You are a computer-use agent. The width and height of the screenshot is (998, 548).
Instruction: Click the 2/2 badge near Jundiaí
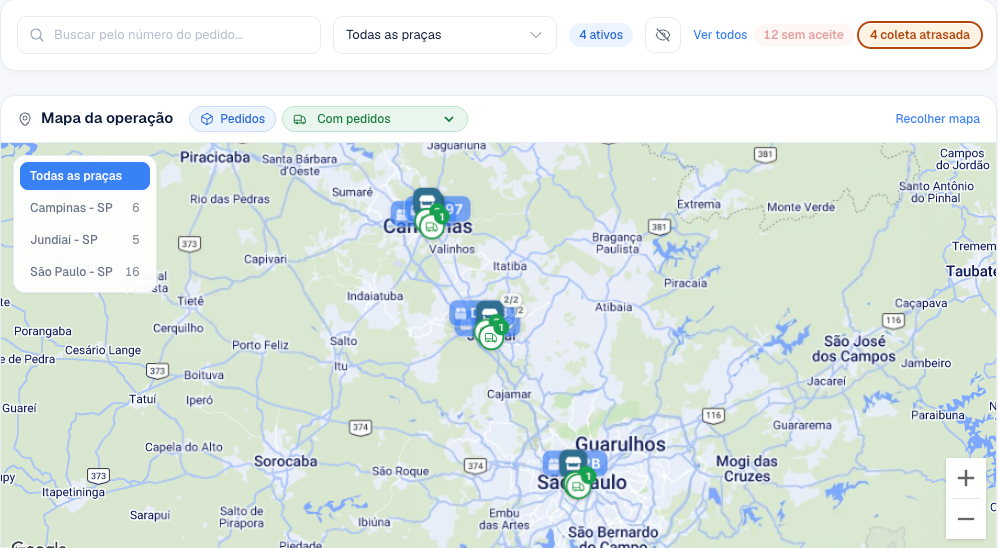pyautogui.click(x=511, y=300)
